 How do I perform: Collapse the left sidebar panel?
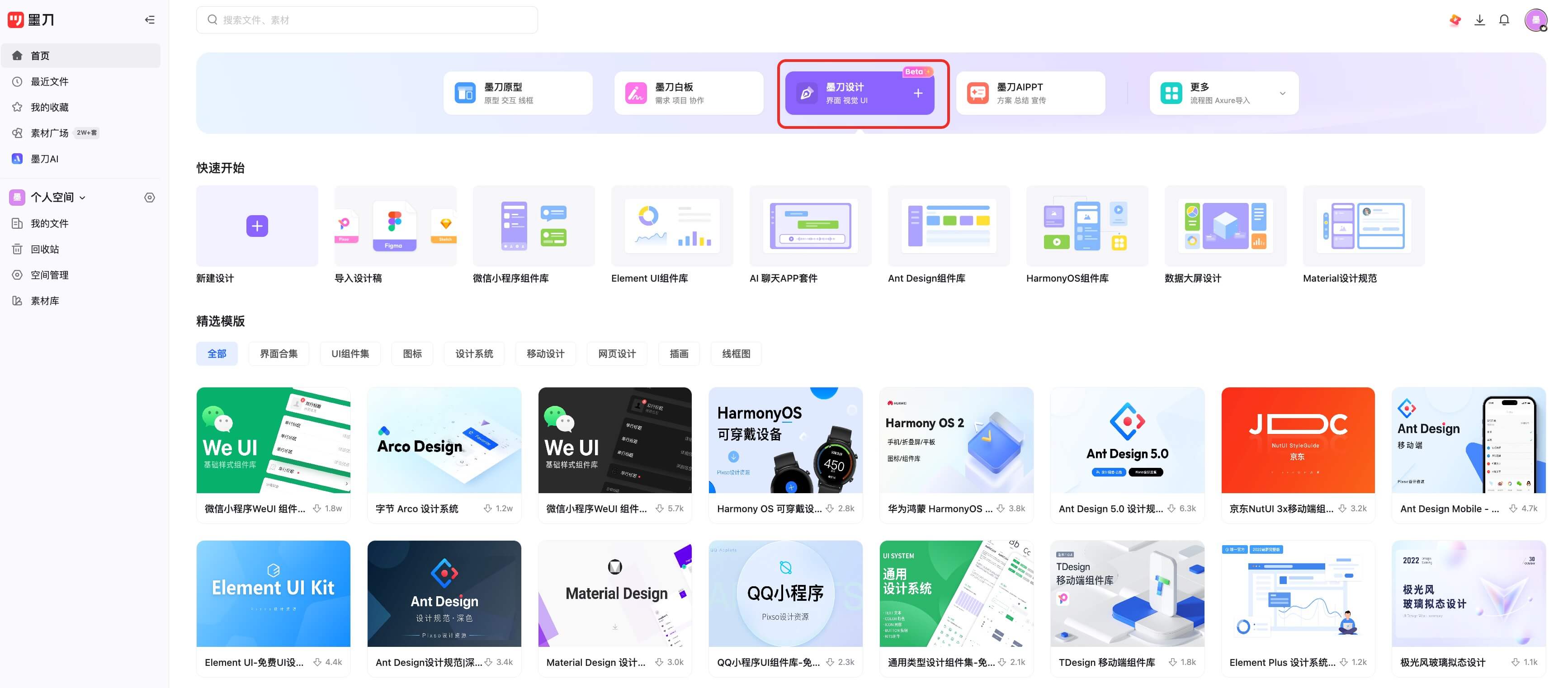coord(150,19)
